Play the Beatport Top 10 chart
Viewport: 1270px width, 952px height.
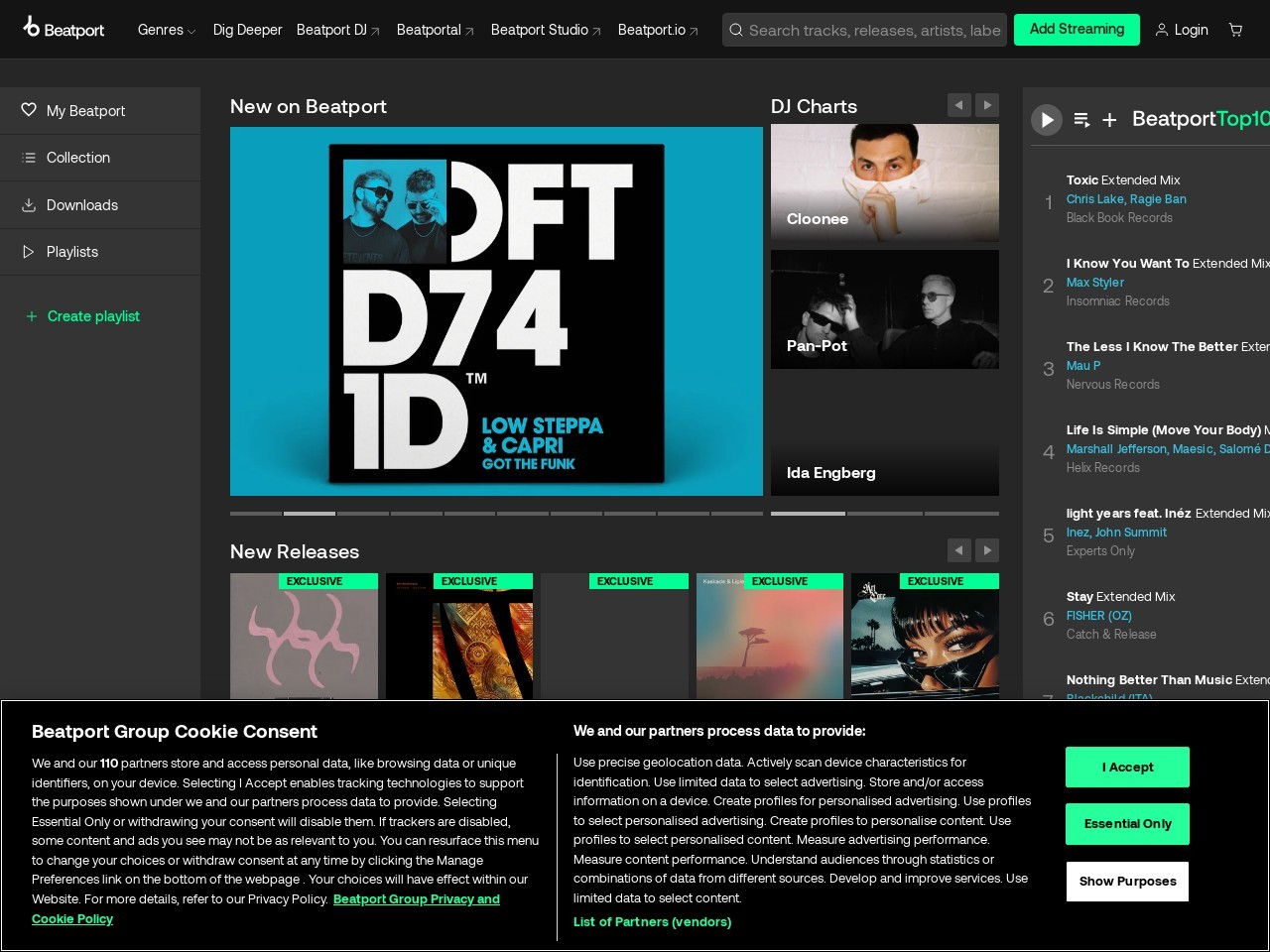click(1047, 120)
